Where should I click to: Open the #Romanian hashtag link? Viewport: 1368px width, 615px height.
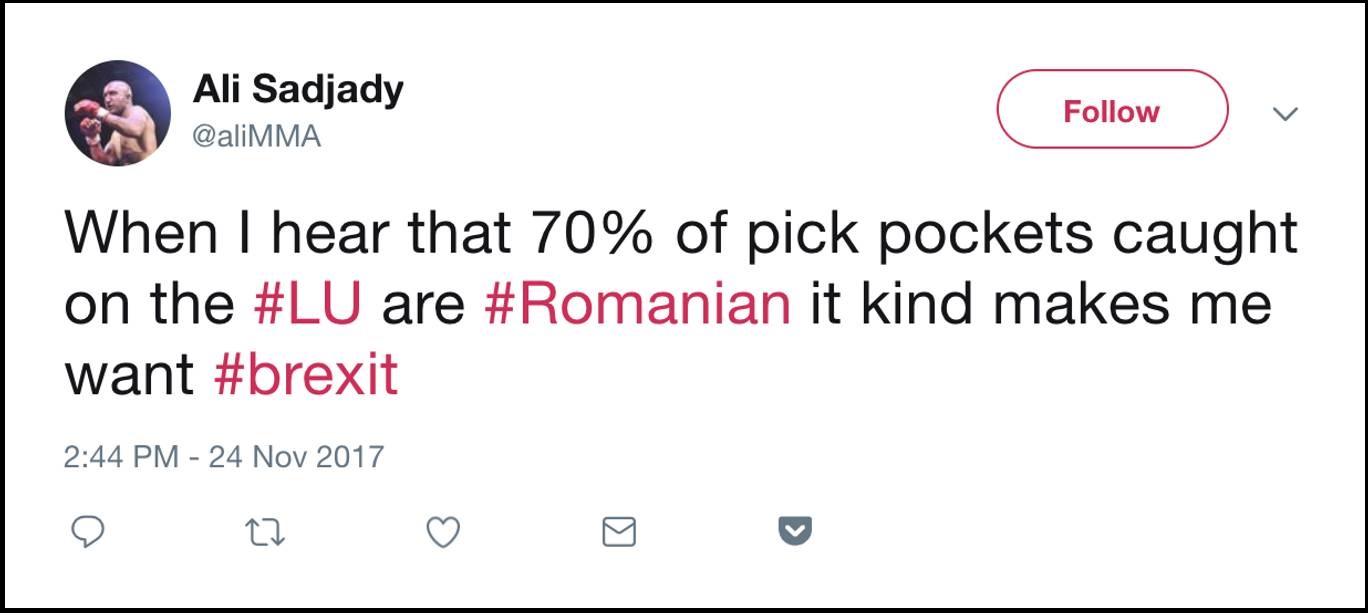click(x=637, y=304)
